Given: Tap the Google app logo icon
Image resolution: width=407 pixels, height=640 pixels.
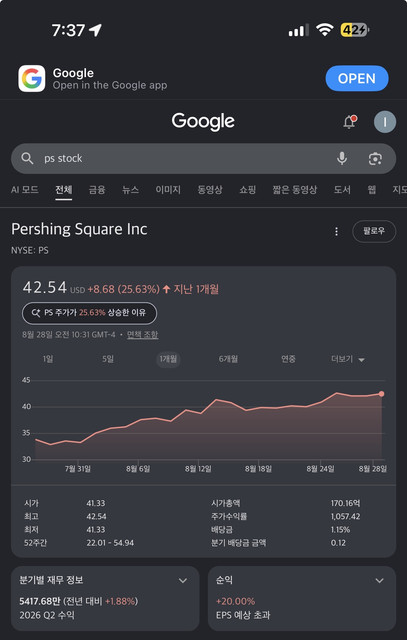Looking at the screenshot, I should pyautogui.click(x=32, y=78).
